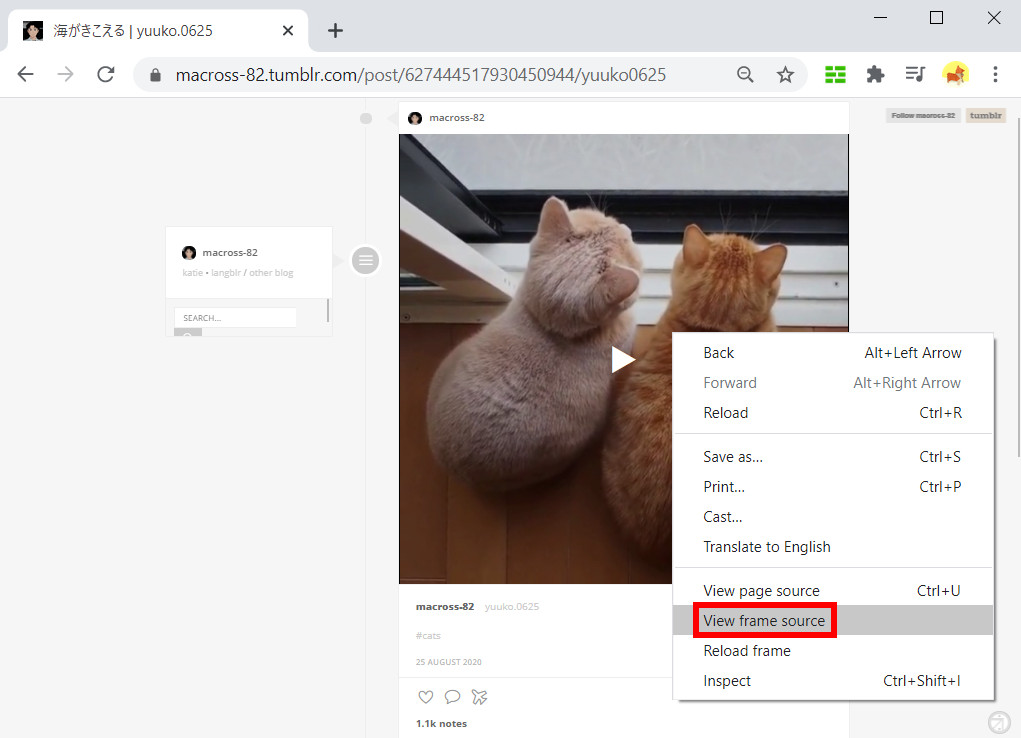This screenshot has height=738, width=1021.
Task: Click the green grid extension icon
Action: pyautogui.click(x=835, y=75)
